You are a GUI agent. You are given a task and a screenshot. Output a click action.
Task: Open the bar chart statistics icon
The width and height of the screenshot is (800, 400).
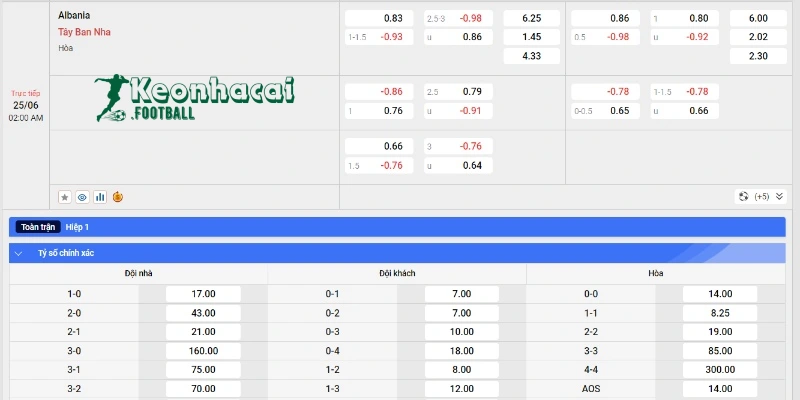coord(100,197)
